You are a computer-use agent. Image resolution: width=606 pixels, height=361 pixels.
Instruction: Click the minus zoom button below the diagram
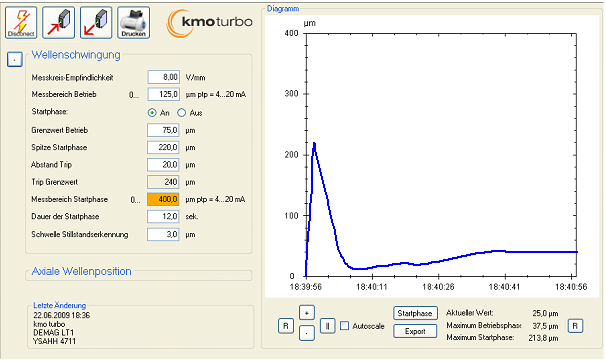click(x=306, y=333)
